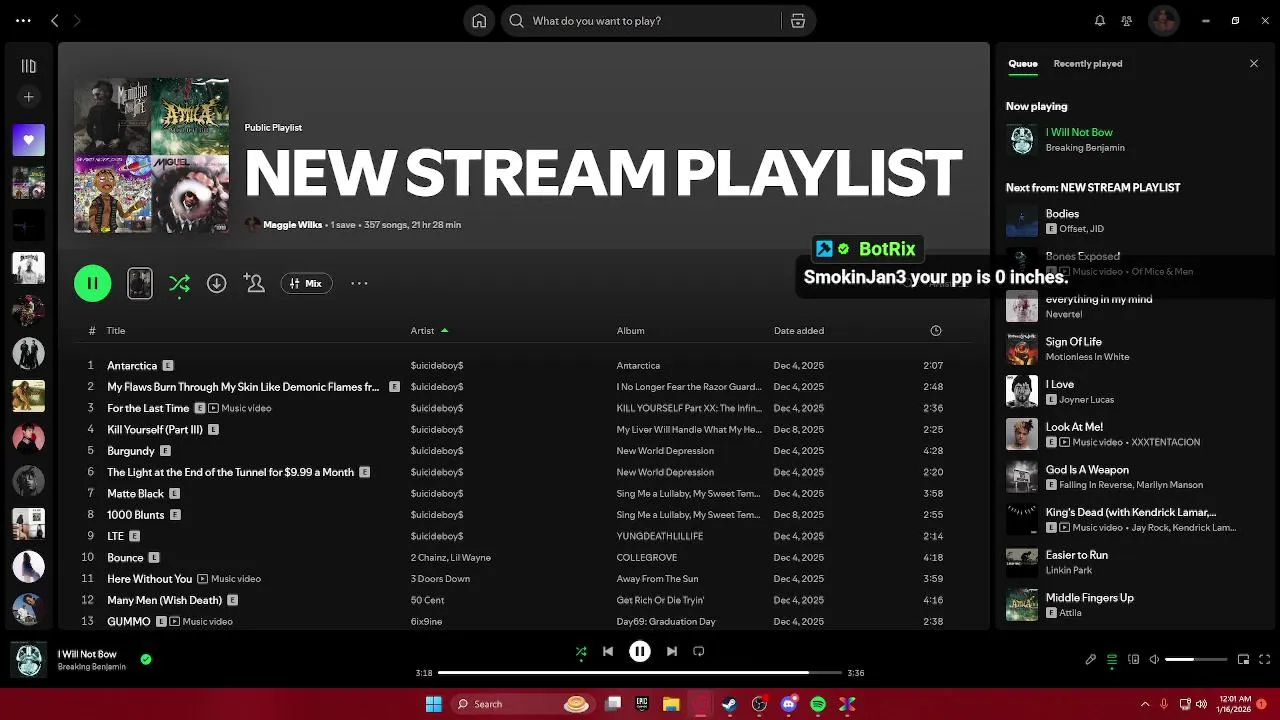Open Connect to a device
Image resolution: width=1280 pixels, height=720 pixels.
point(1133,659)
